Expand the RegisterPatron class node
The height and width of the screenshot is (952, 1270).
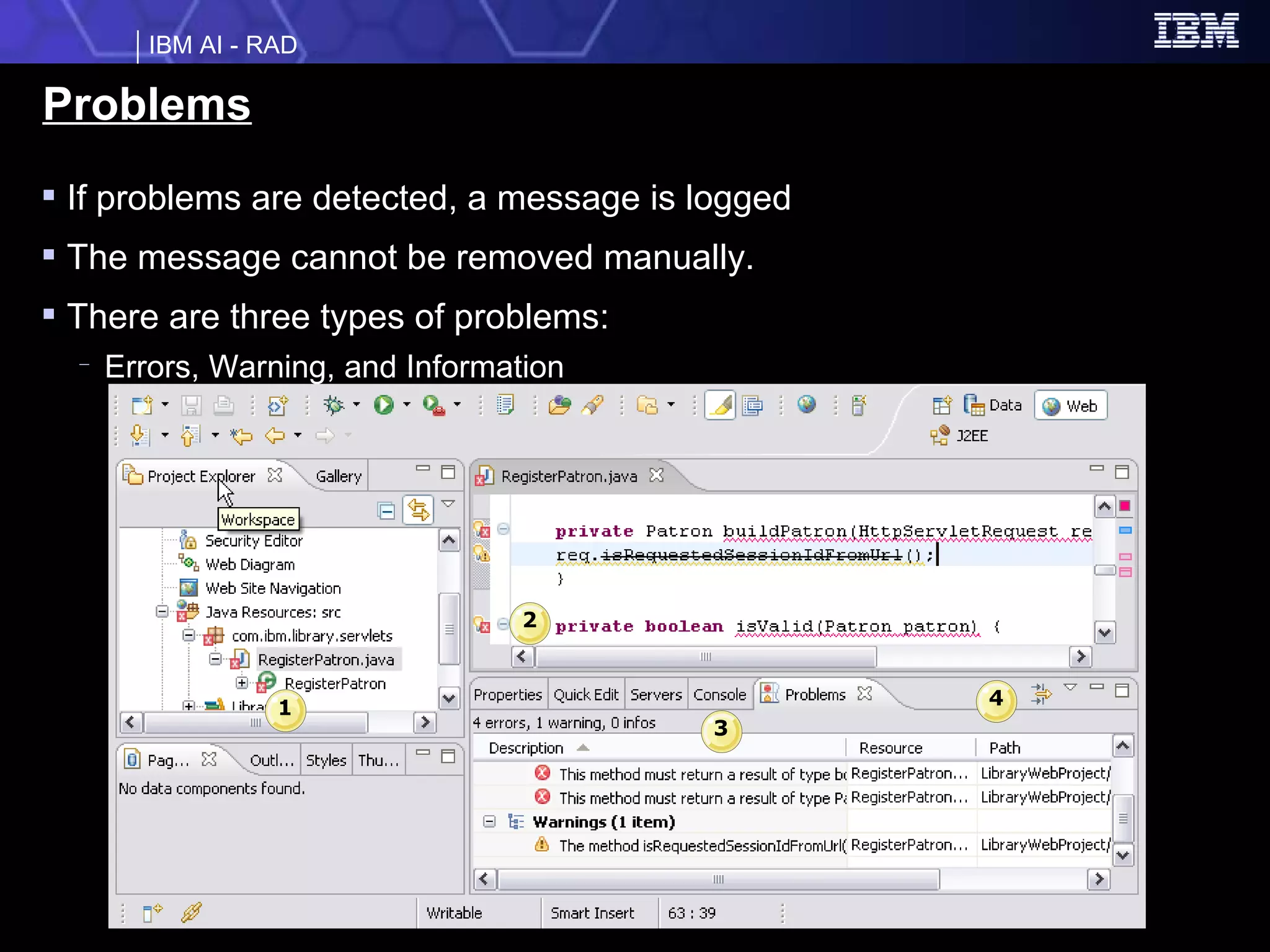[242, 683]
